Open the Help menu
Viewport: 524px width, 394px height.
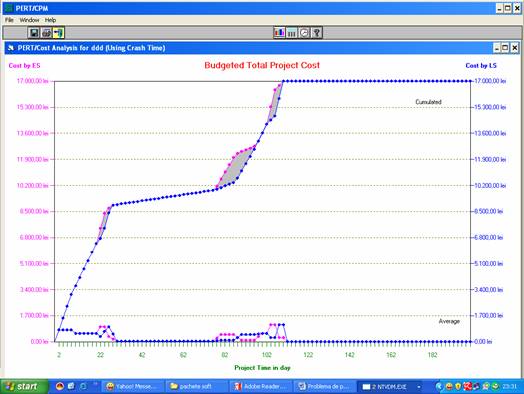pos(50,20)
